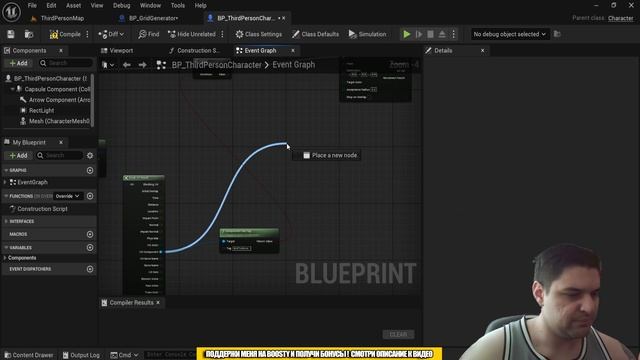This screenshot has width=640, height=360.
Task: Close the Event Graph tab
Action: click(x=293, y=51)
